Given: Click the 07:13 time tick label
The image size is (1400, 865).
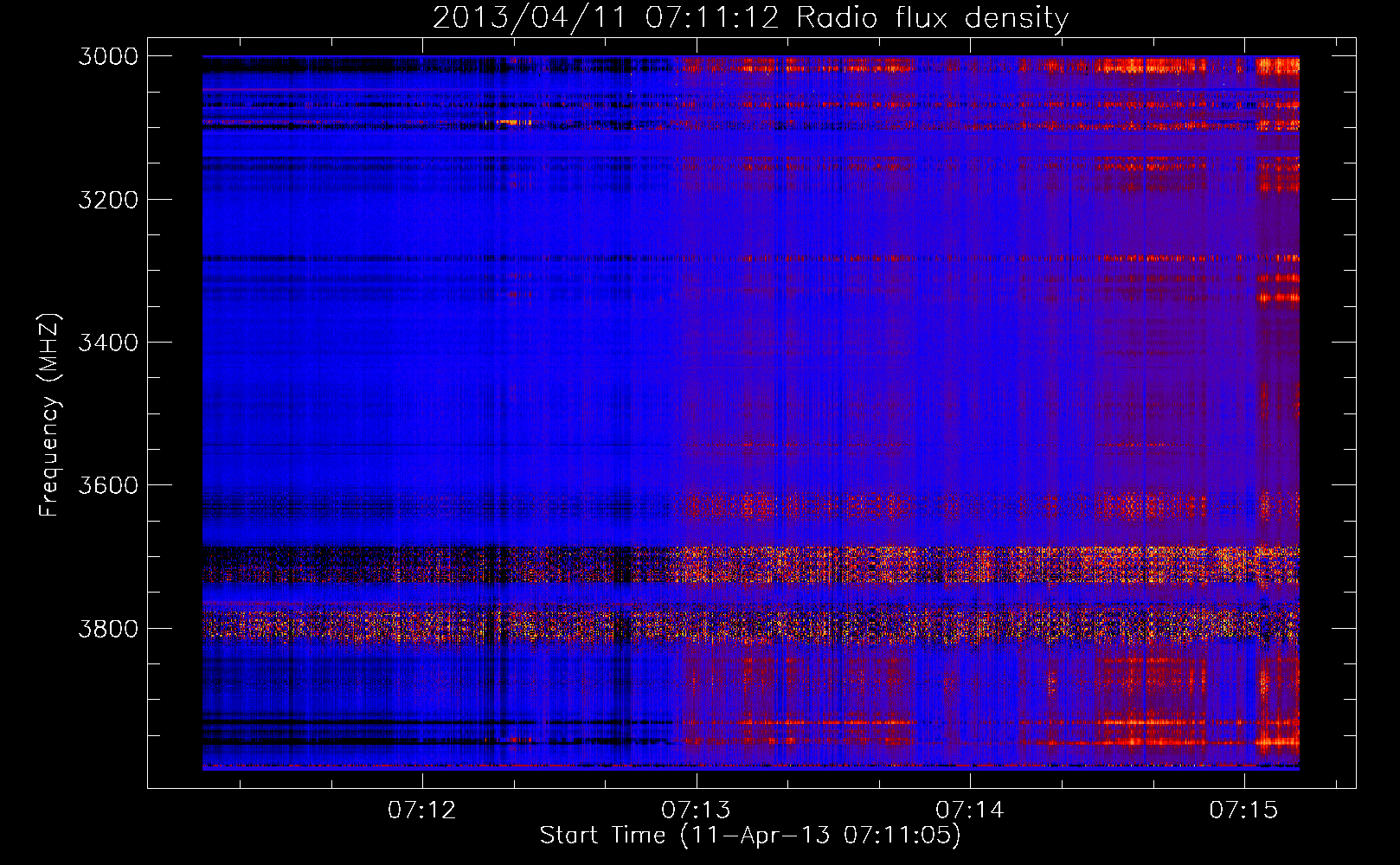Looking at the screenshot, I should click(697, 810).
